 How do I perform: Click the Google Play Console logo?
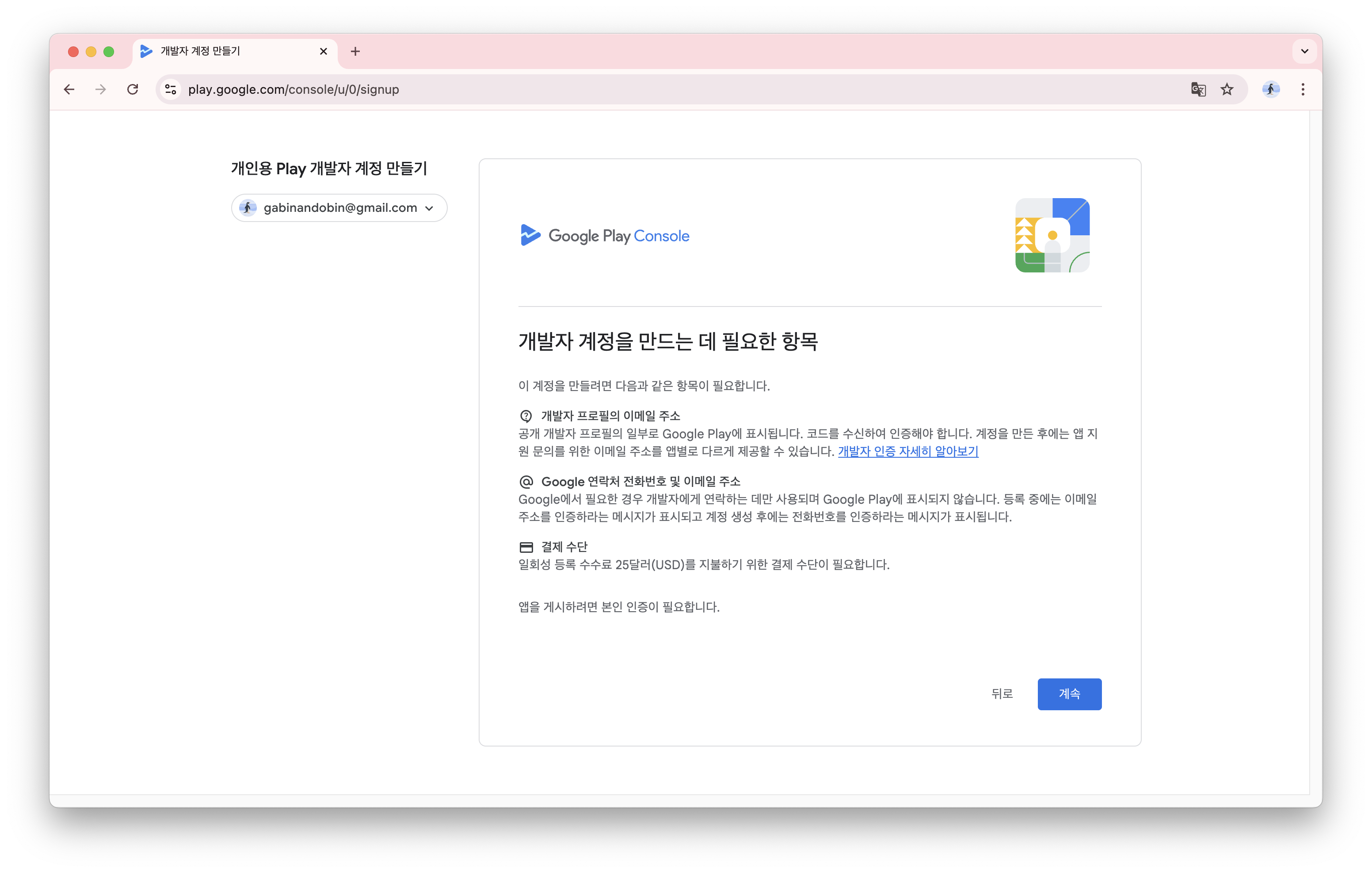[604, 236]
